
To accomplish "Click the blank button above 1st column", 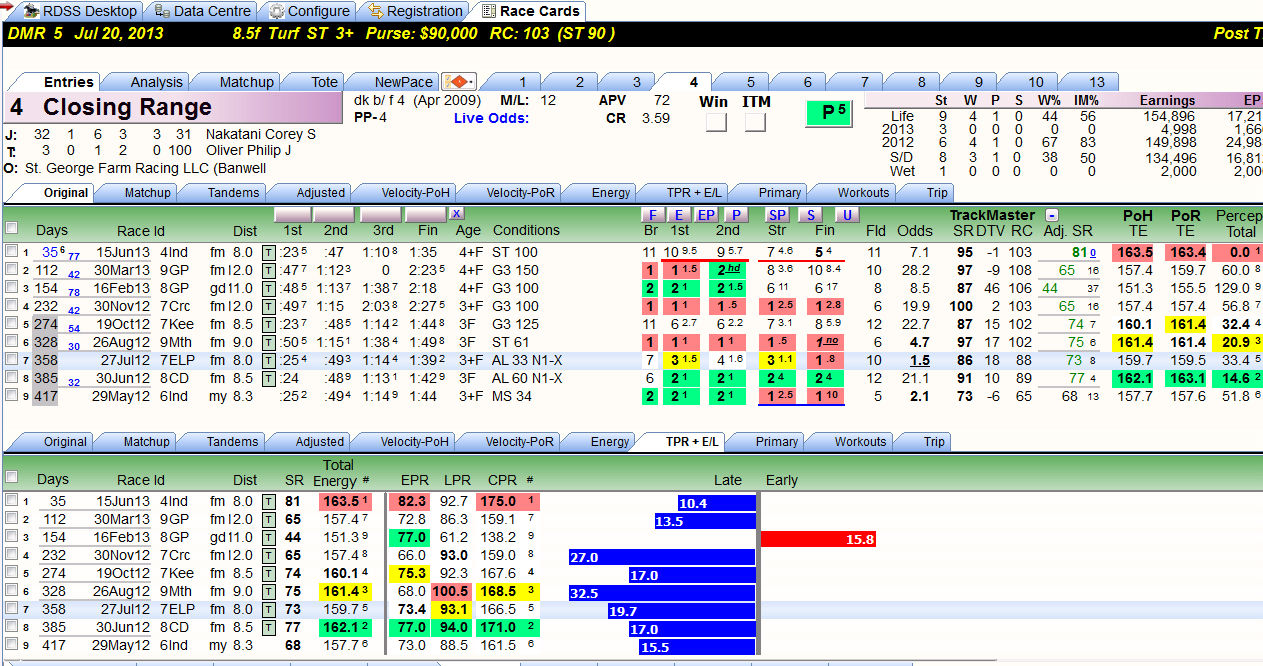I will coord(291,215).
